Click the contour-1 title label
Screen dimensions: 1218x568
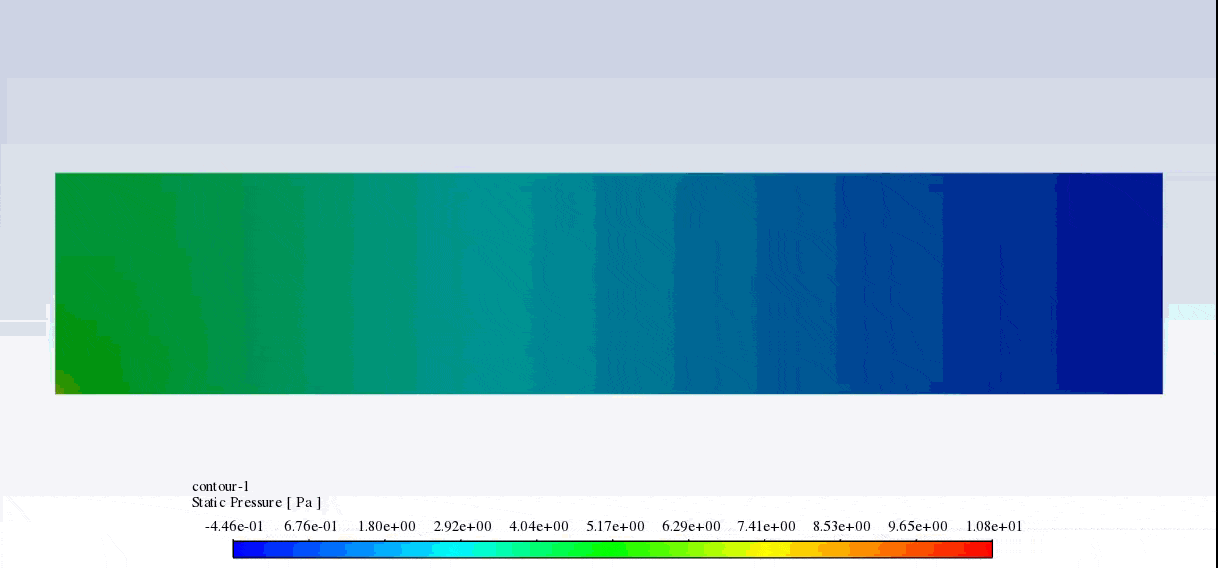(220, 487)
